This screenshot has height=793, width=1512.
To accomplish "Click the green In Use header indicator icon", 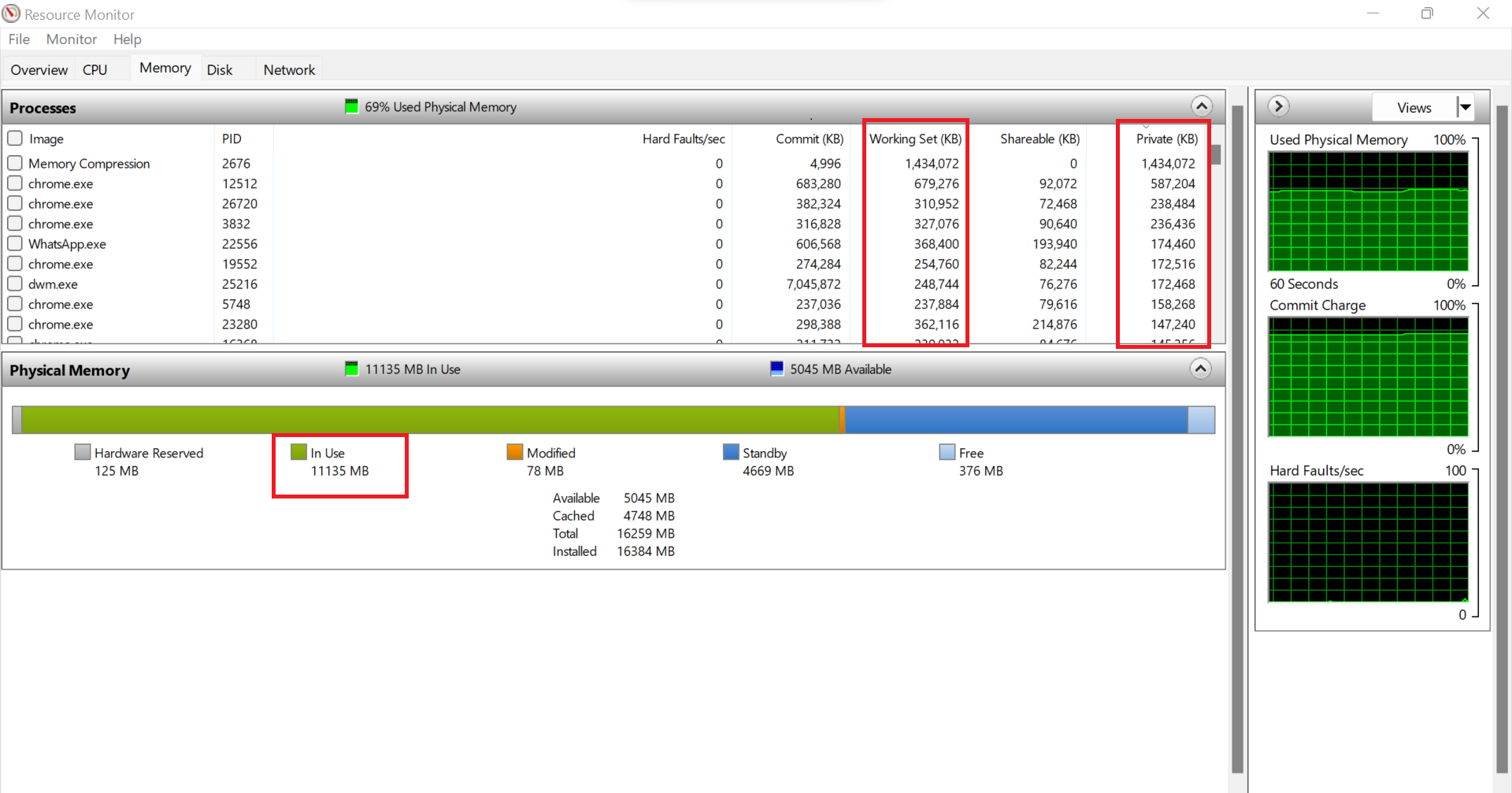I will (351, 369).
